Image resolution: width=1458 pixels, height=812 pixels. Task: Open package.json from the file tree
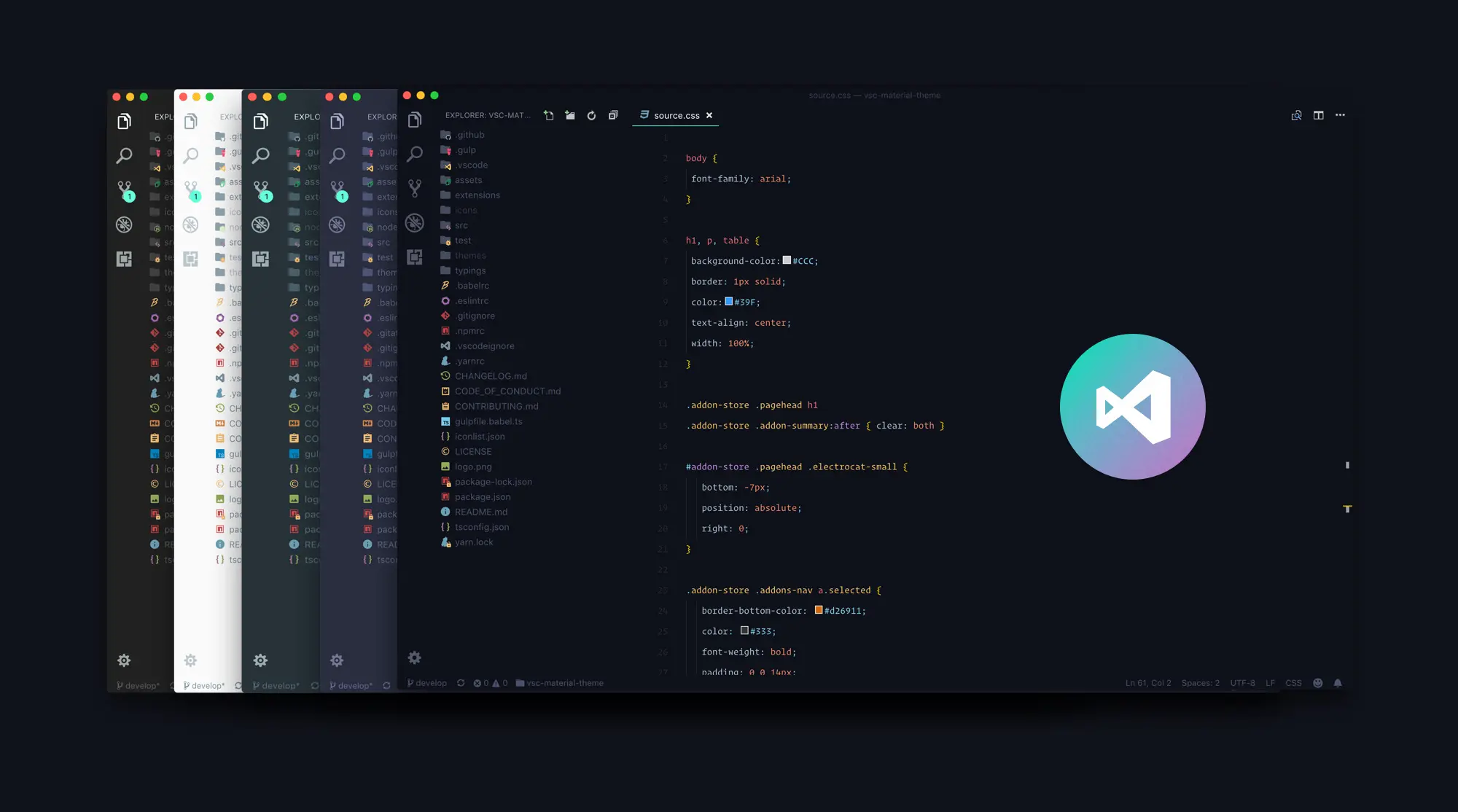482,497
